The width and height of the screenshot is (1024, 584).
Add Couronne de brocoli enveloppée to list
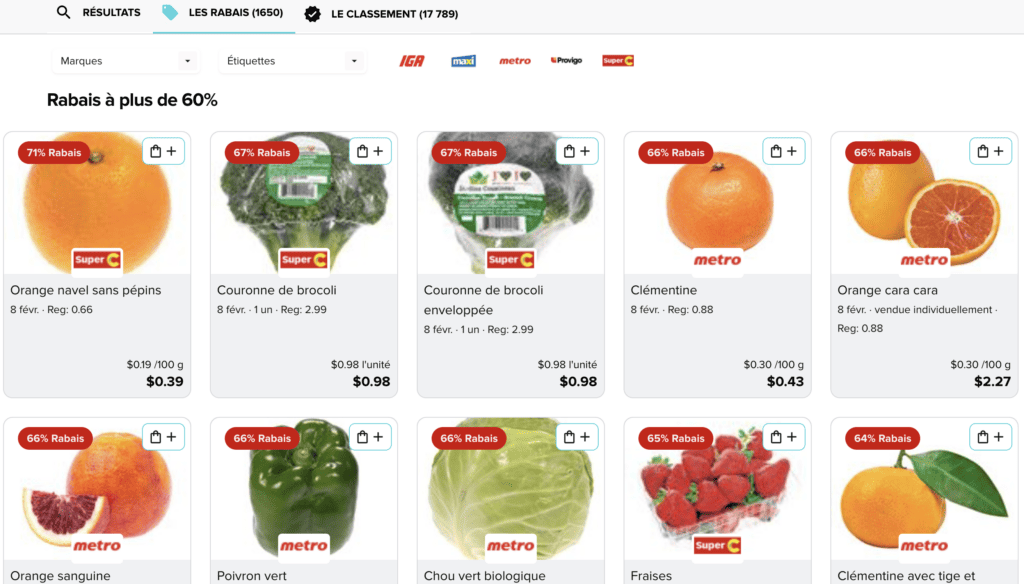[577, 152]
